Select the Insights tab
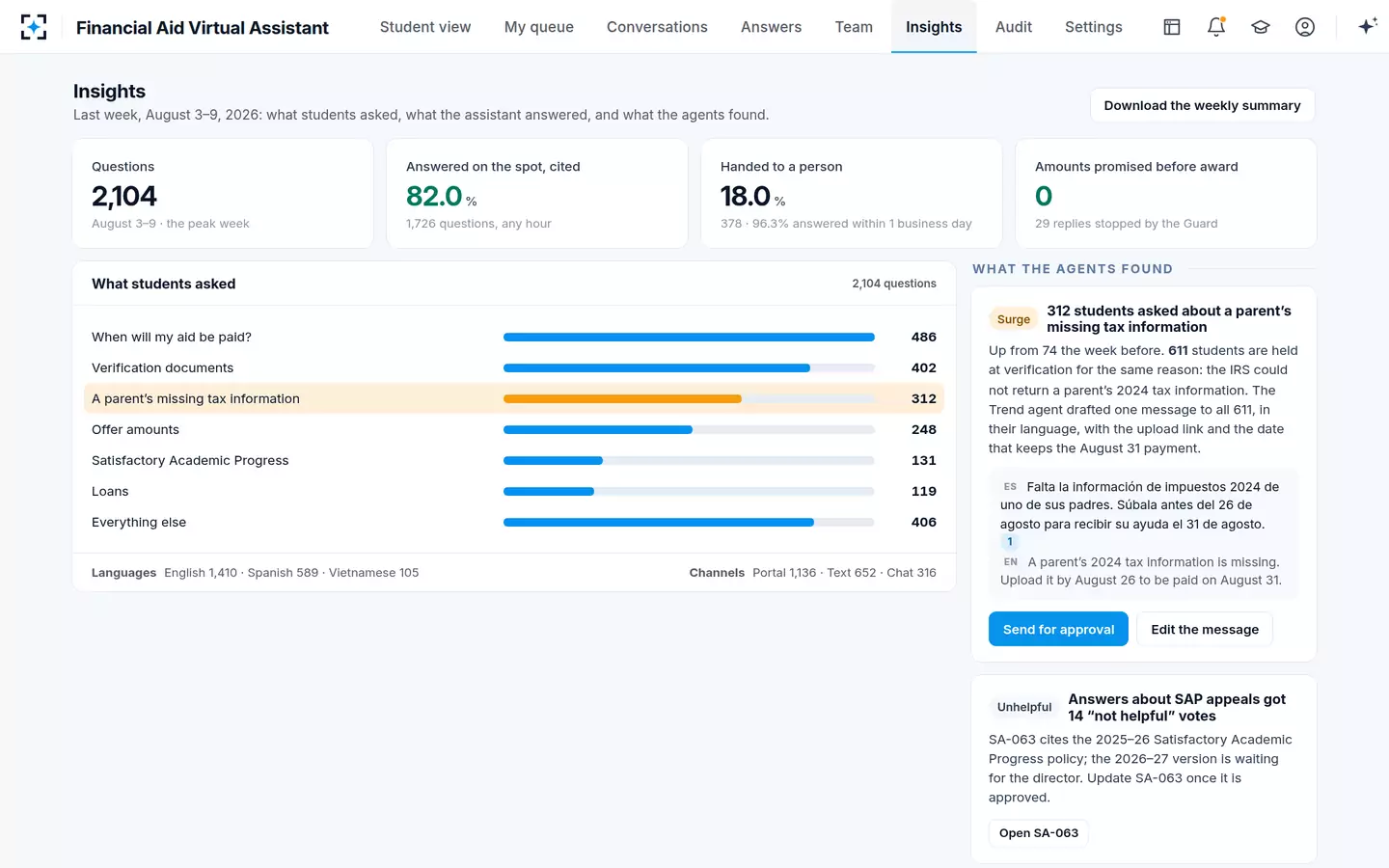The width and height of the screenshot is (1389, 868). (934, 27)
